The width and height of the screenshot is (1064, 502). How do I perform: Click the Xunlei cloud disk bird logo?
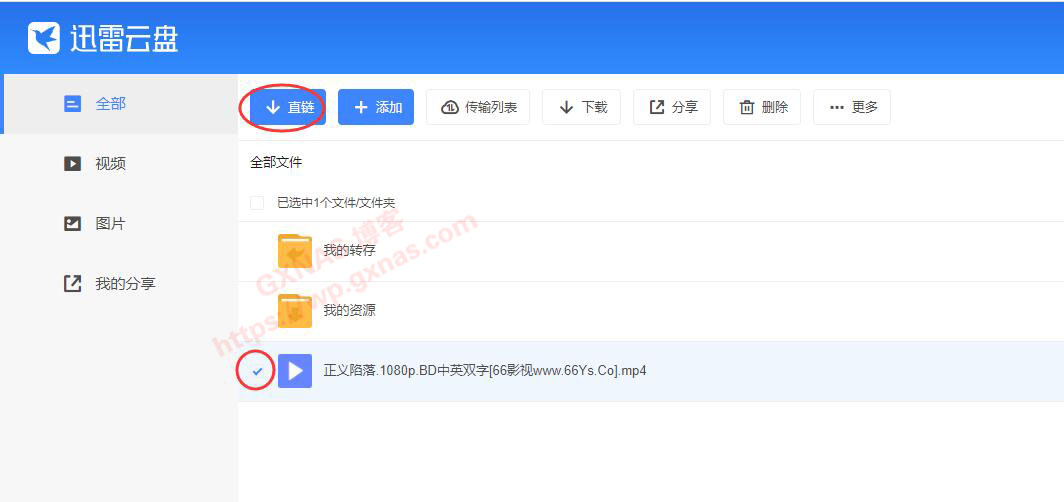44,37
